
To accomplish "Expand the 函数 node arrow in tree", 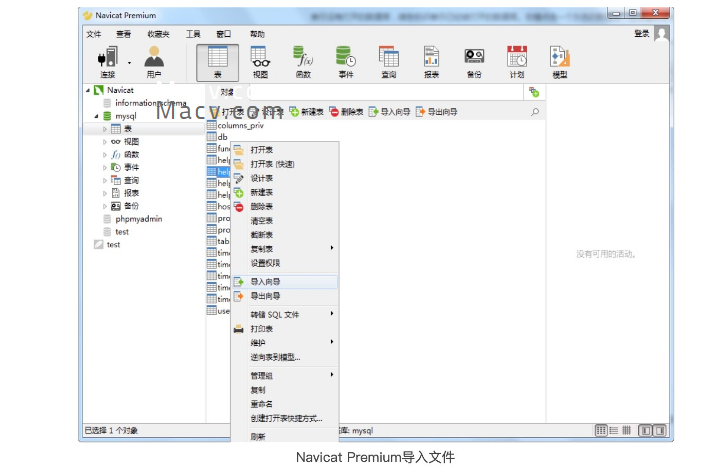I will pos(105,155).
